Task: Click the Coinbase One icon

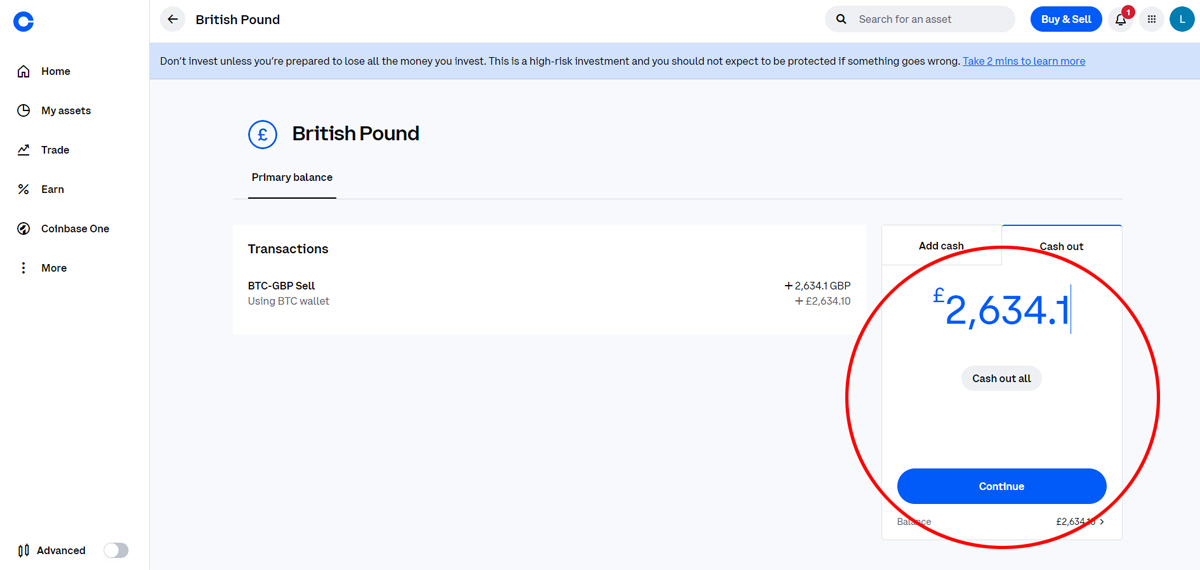Action: (24, 229)
